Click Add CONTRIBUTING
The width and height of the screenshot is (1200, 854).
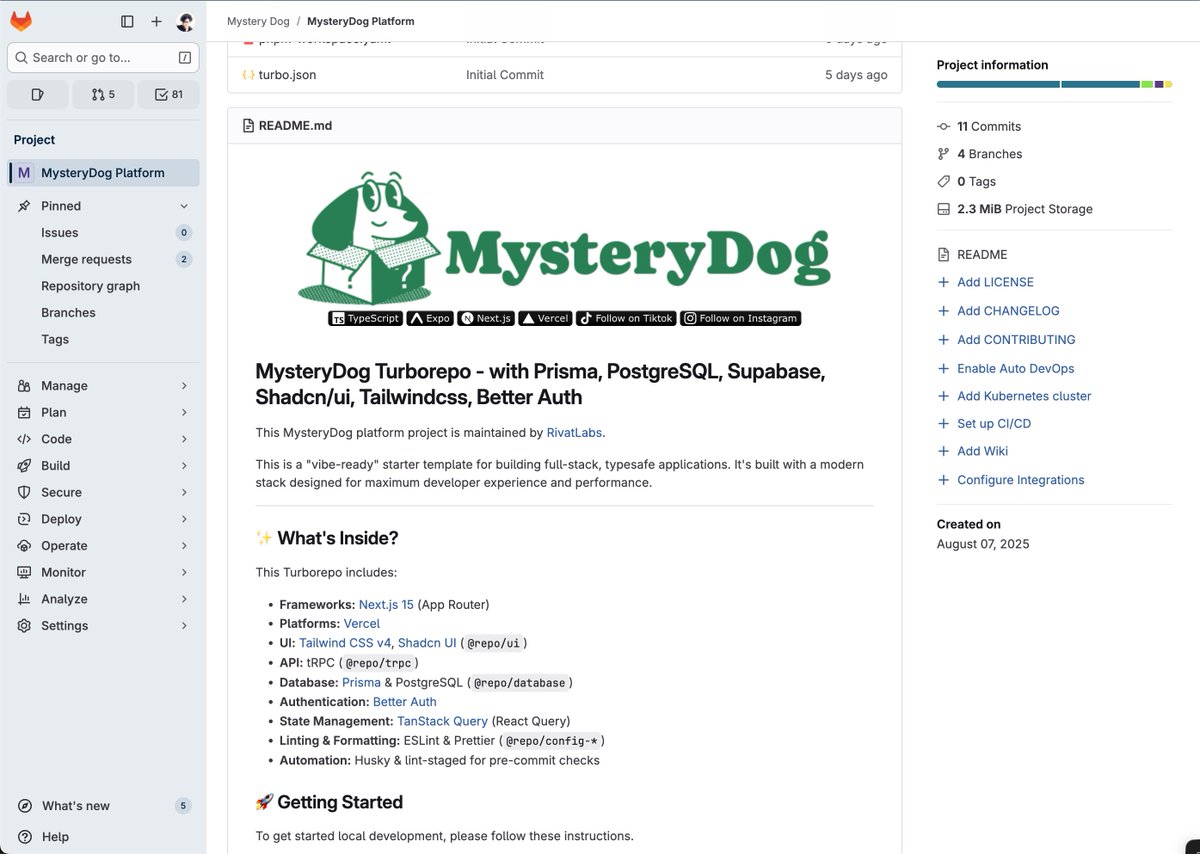pos(1016,340)
